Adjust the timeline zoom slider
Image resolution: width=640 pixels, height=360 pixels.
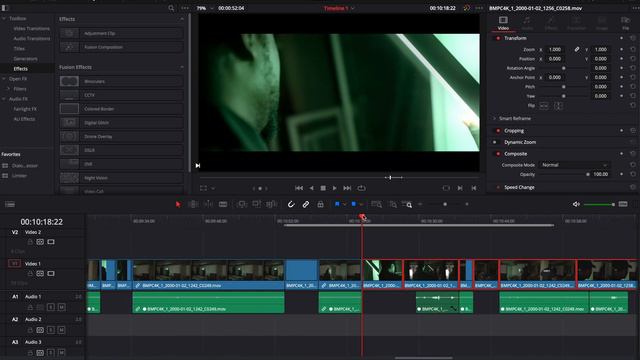coord(444,204)
